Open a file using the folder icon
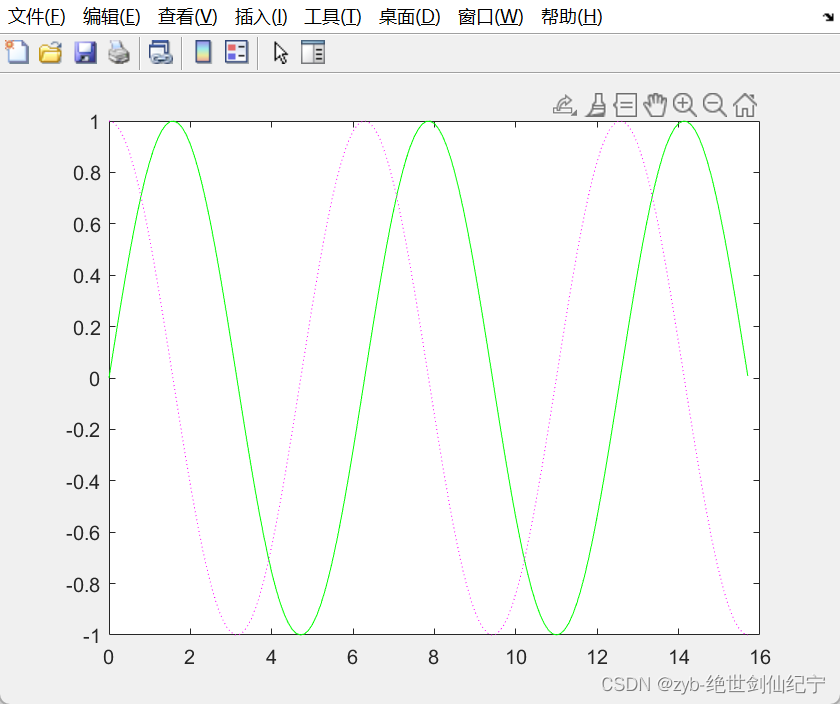This screenshot has height=704, width=840. point(50,53)
